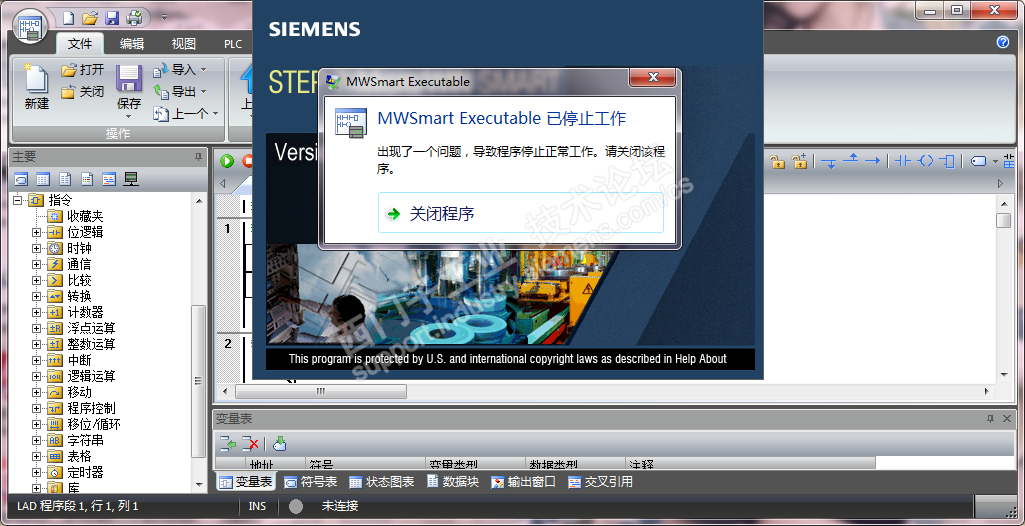Close the MWSmart Executable dialog

pyautogui.click(x=652, y=78)
